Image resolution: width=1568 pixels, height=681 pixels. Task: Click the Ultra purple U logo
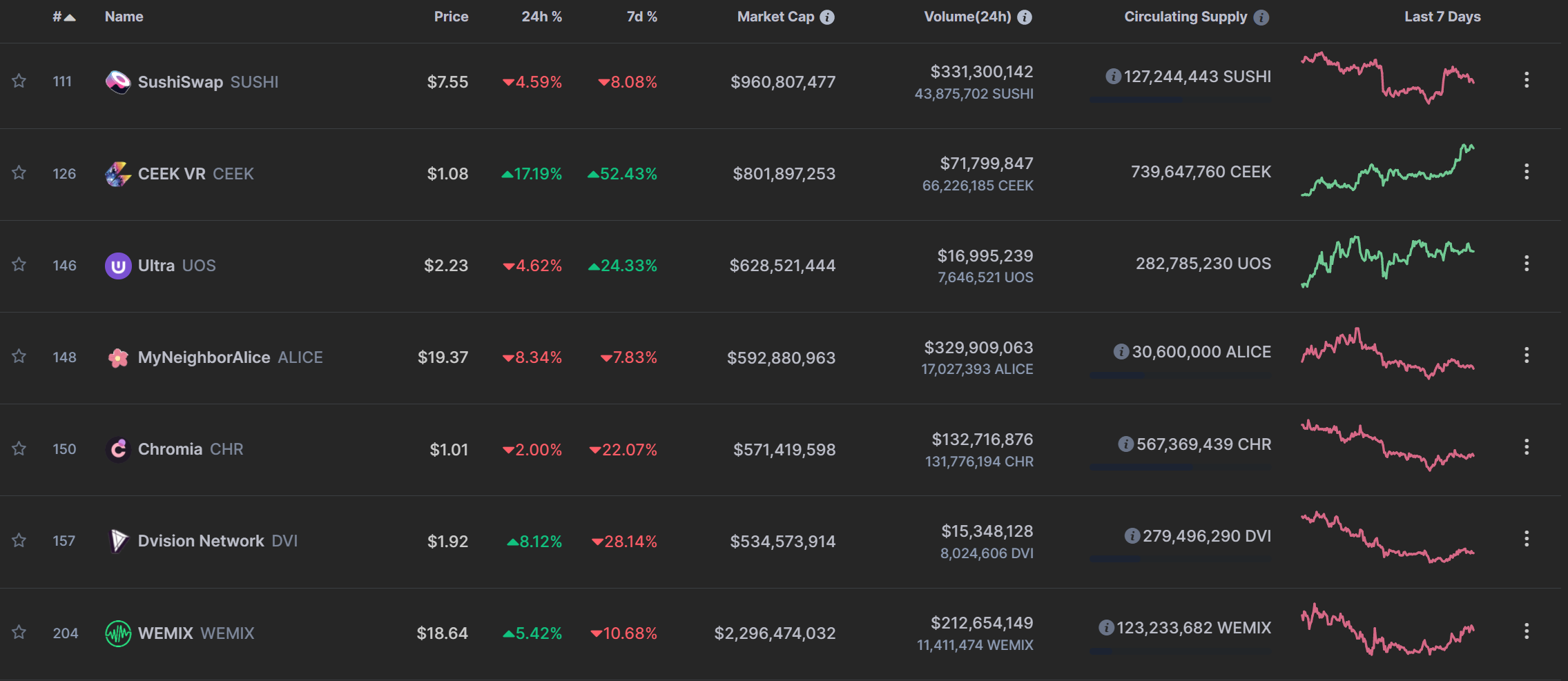coord(118,266)
